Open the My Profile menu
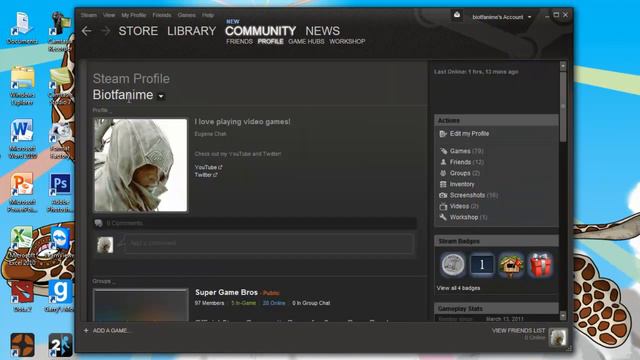Screen dimensions: 640x360 coord(133,15)
